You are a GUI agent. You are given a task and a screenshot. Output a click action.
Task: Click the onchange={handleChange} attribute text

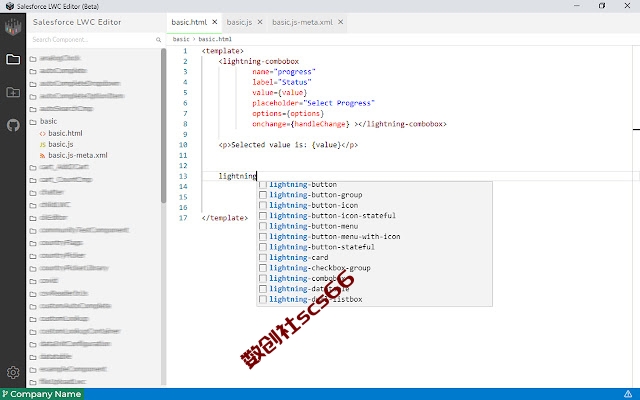(301, 124)
